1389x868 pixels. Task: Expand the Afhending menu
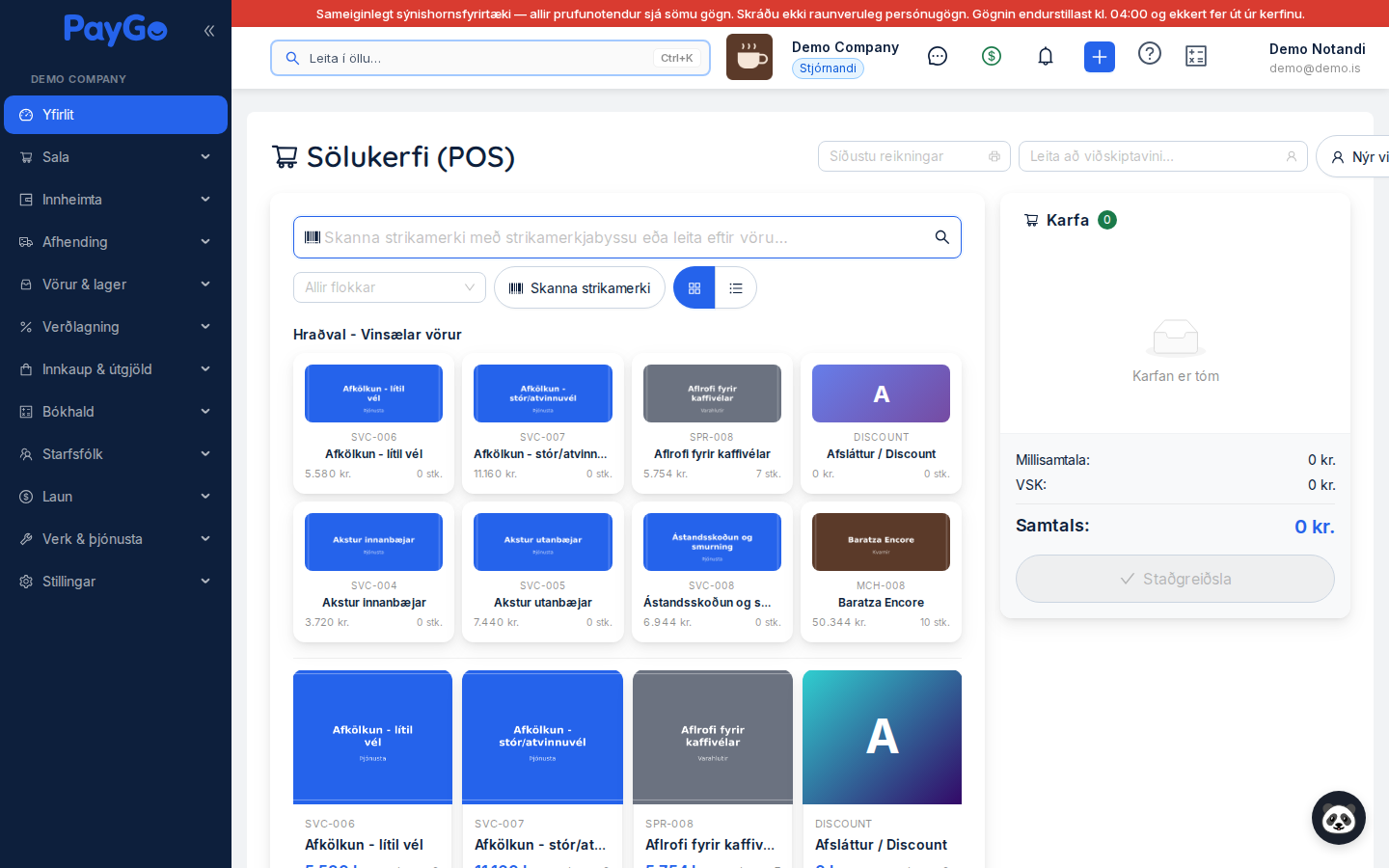point(116,242)
